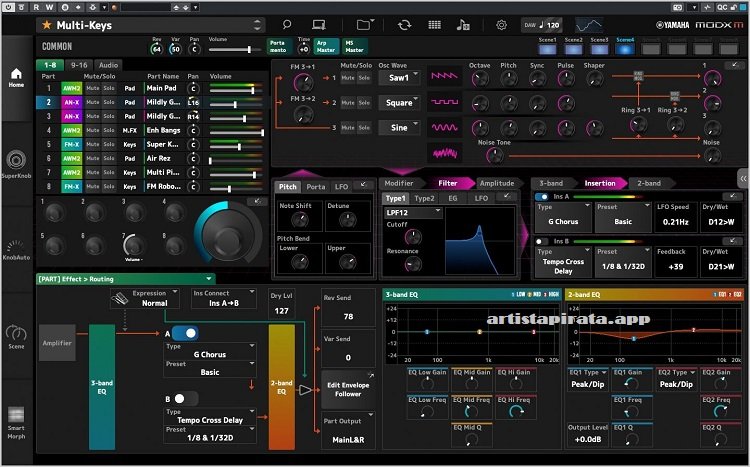Switch to the Audio tab
The width and height of the screenshot is (750, 467).
(109, 65)
